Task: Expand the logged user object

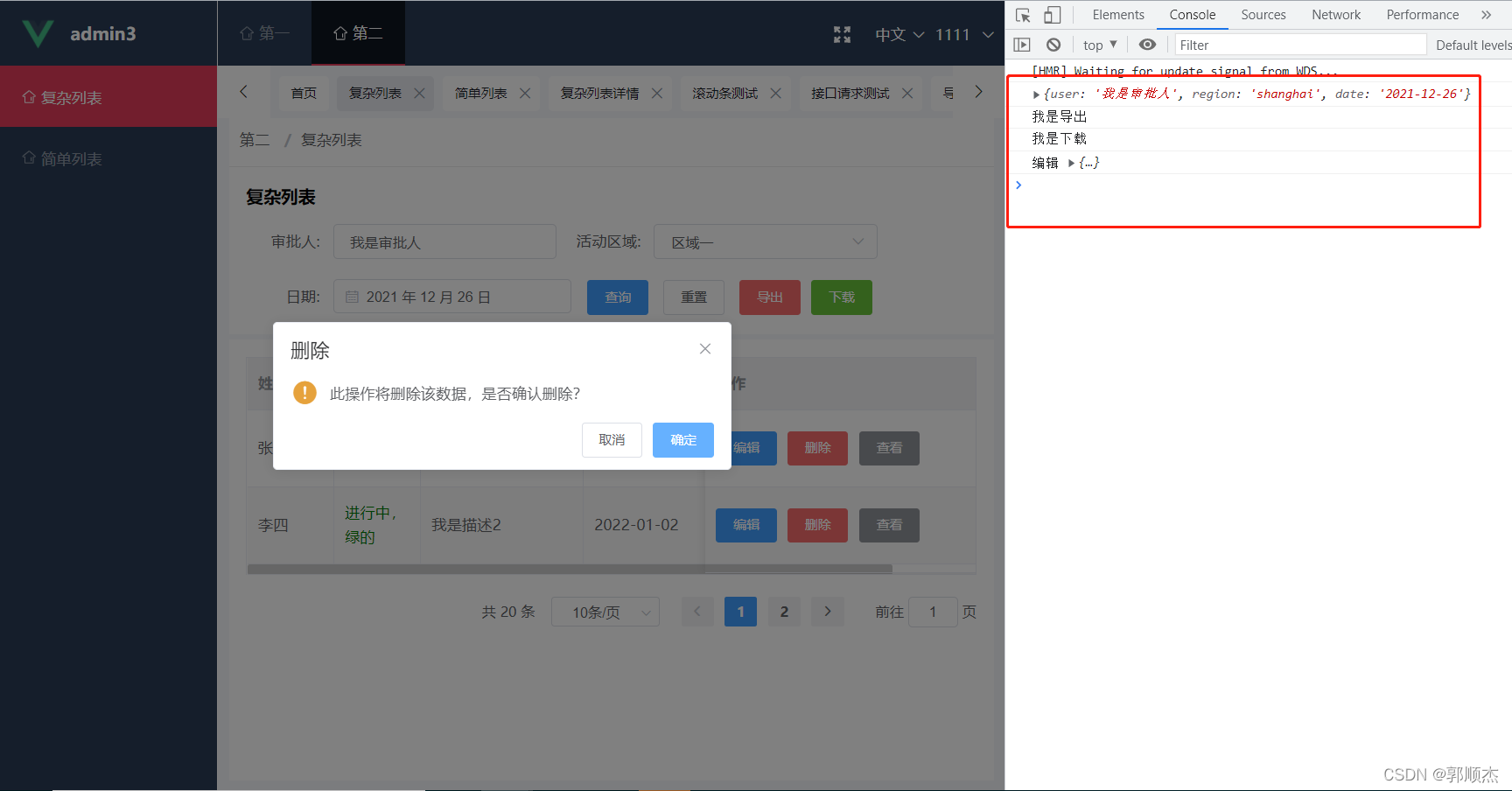Action: [1036, 94]
